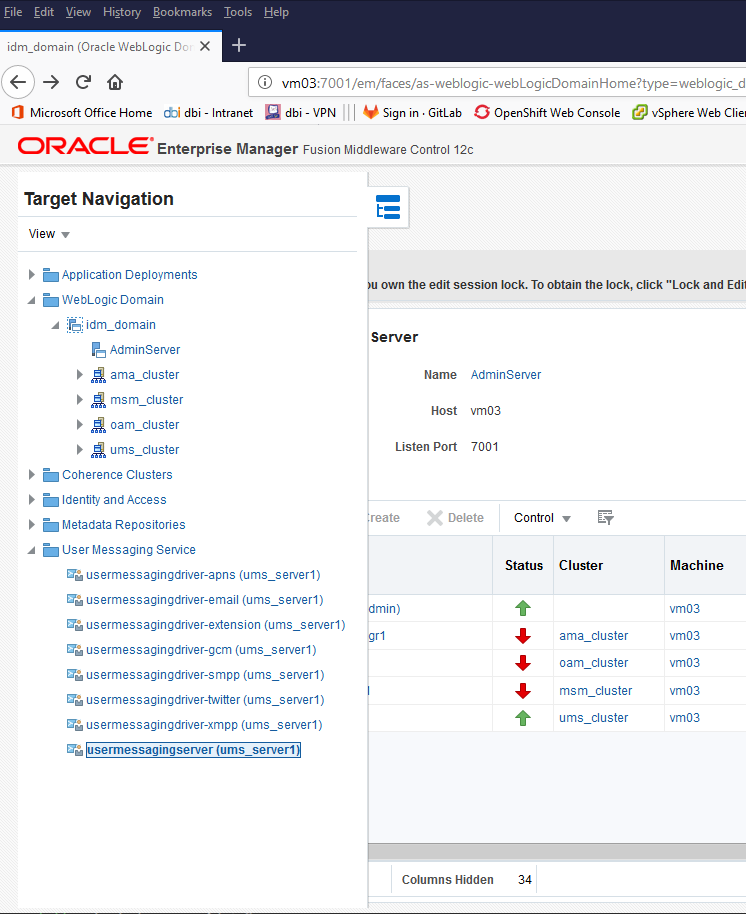Expand the oam_cluster node
The width and height of the screenshot is (746, 914).
[x=79, y=425]
